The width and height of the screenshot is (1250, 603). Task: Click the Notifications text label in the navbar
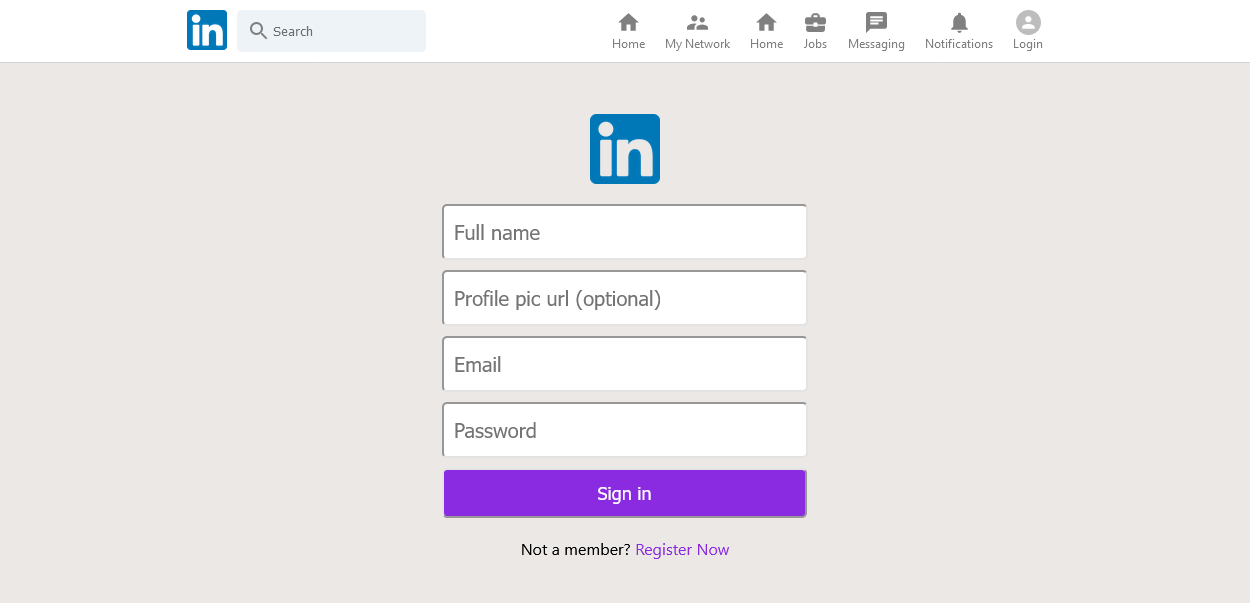(x=959, y=44)
